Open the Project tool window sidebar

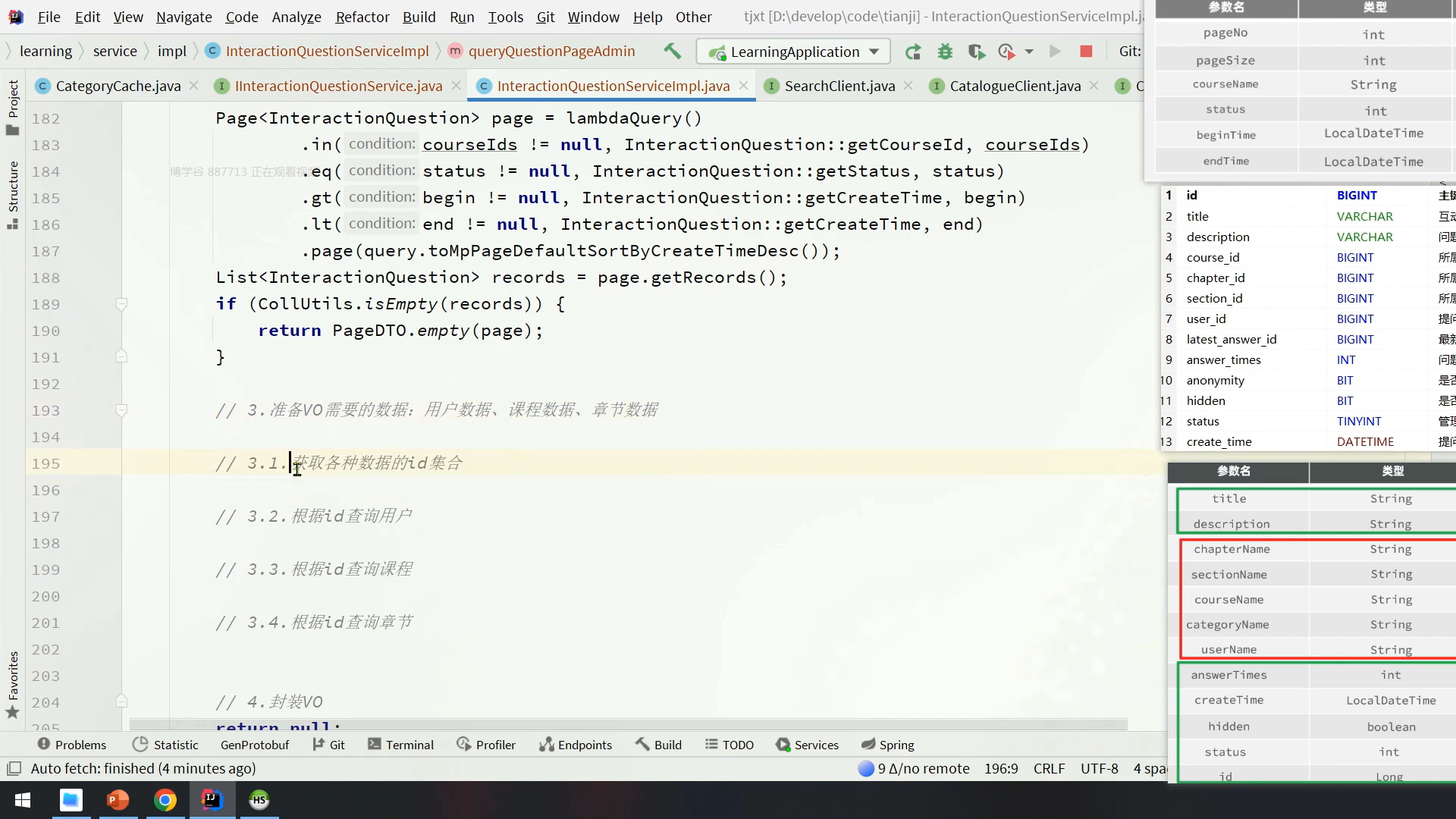[13, 106]
